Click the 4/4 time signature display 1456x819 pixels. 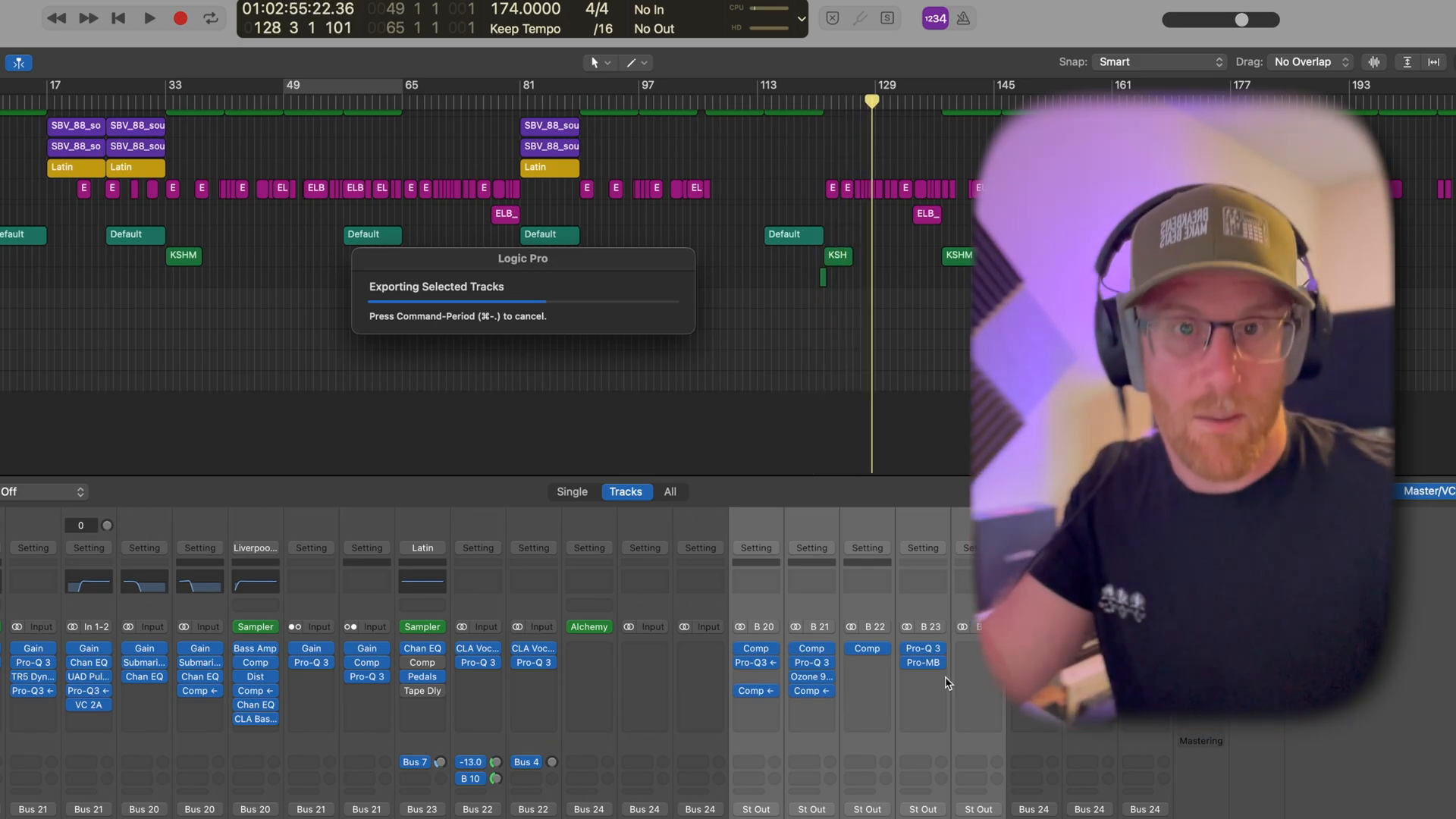click(x=597, y=9)
